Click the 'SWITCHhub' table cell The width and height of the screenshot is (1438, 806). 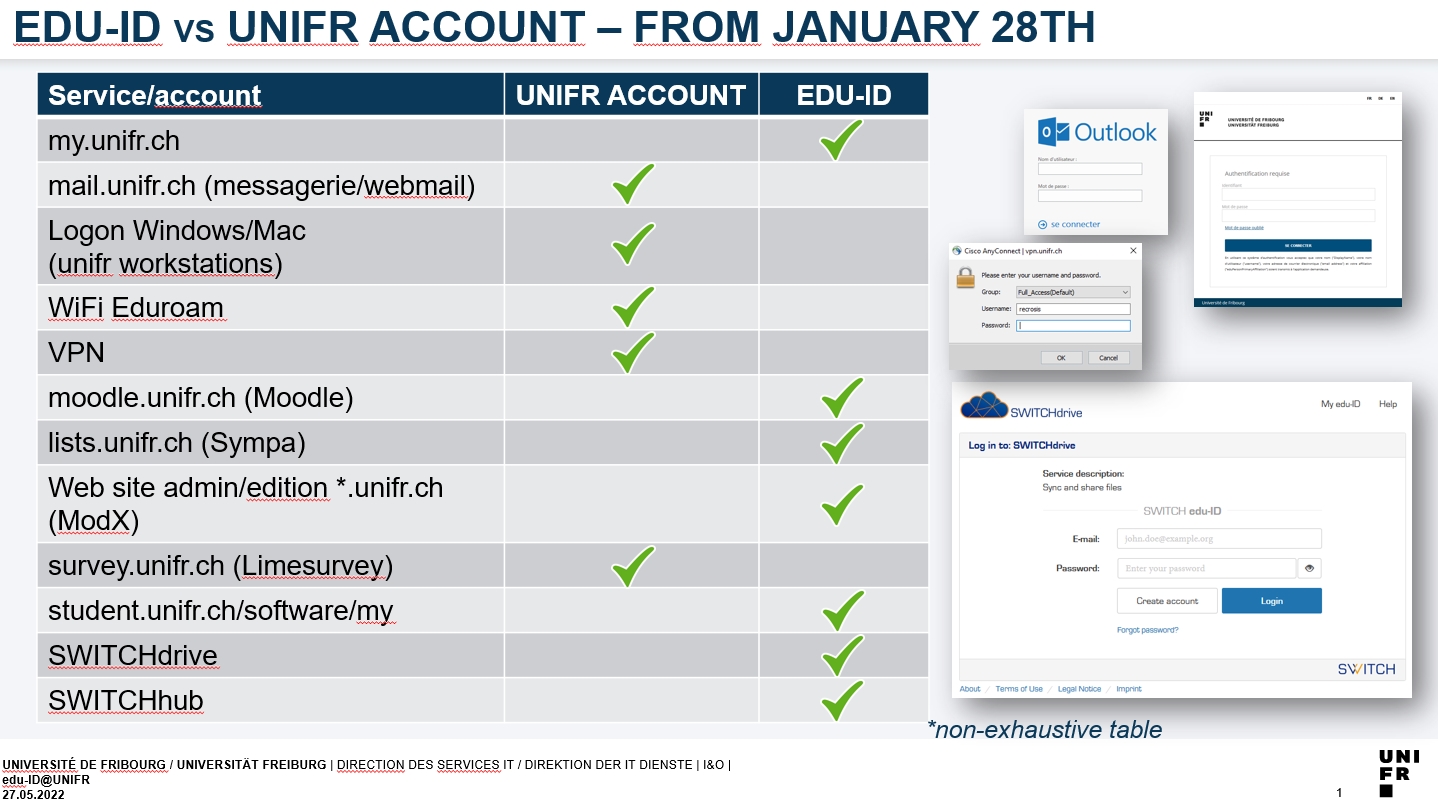pyautogui.click(x=271, y=700)
